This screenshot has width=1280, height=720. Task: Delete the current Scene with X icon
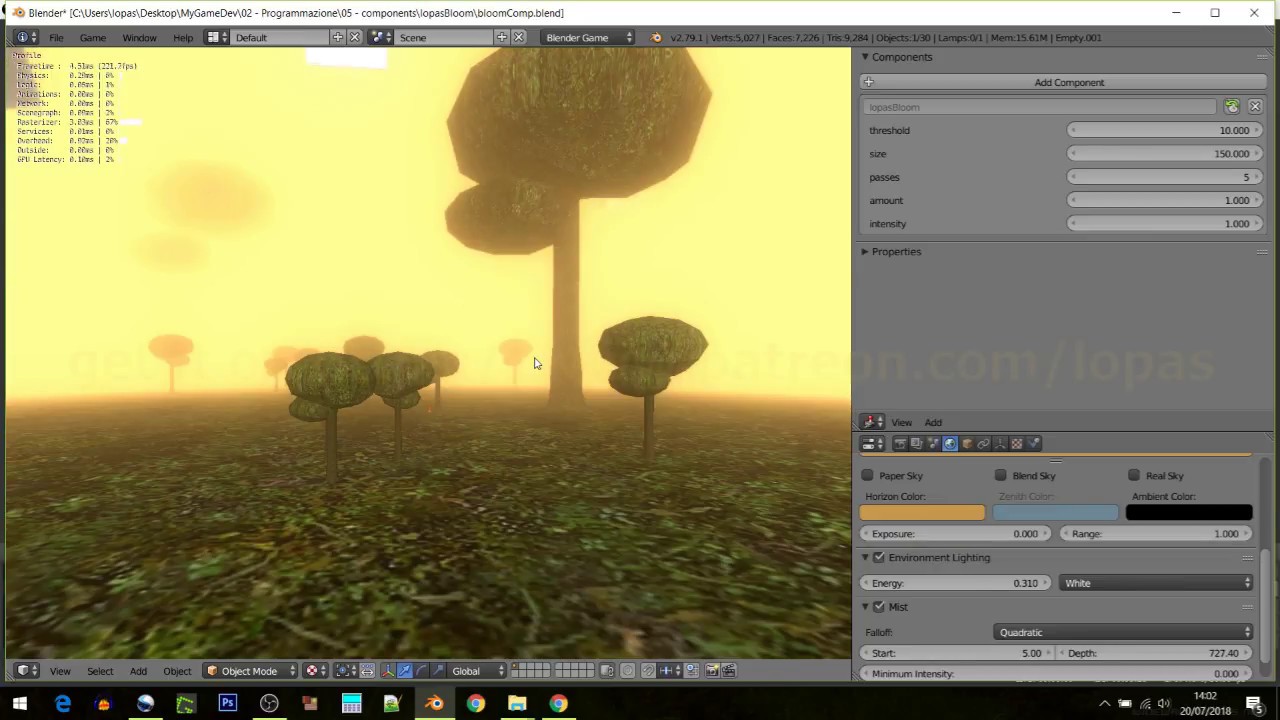click(x=518, y=37)
